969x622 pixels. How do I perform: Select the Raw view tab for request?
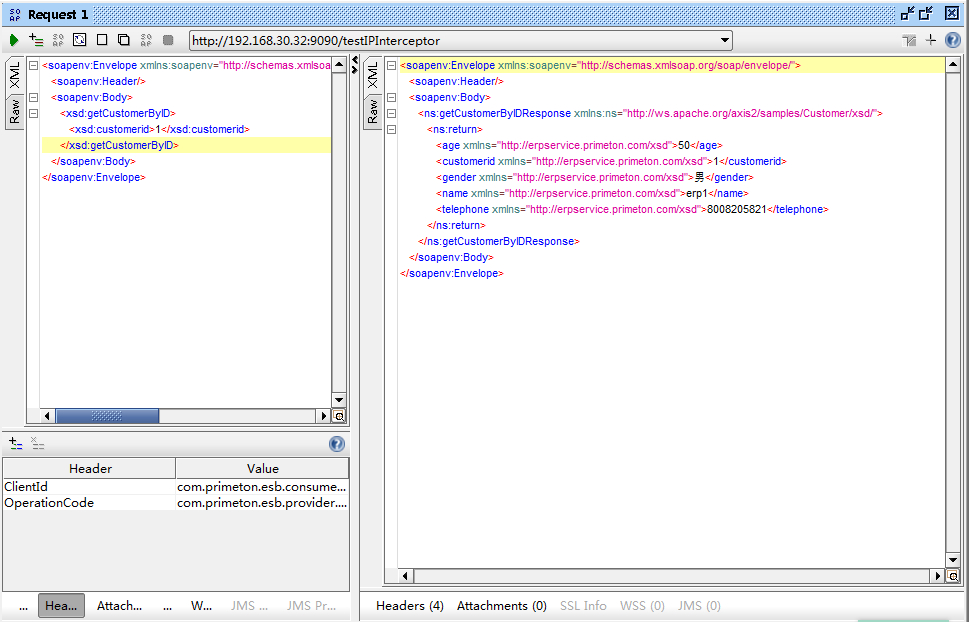click(x=15, y=111)
